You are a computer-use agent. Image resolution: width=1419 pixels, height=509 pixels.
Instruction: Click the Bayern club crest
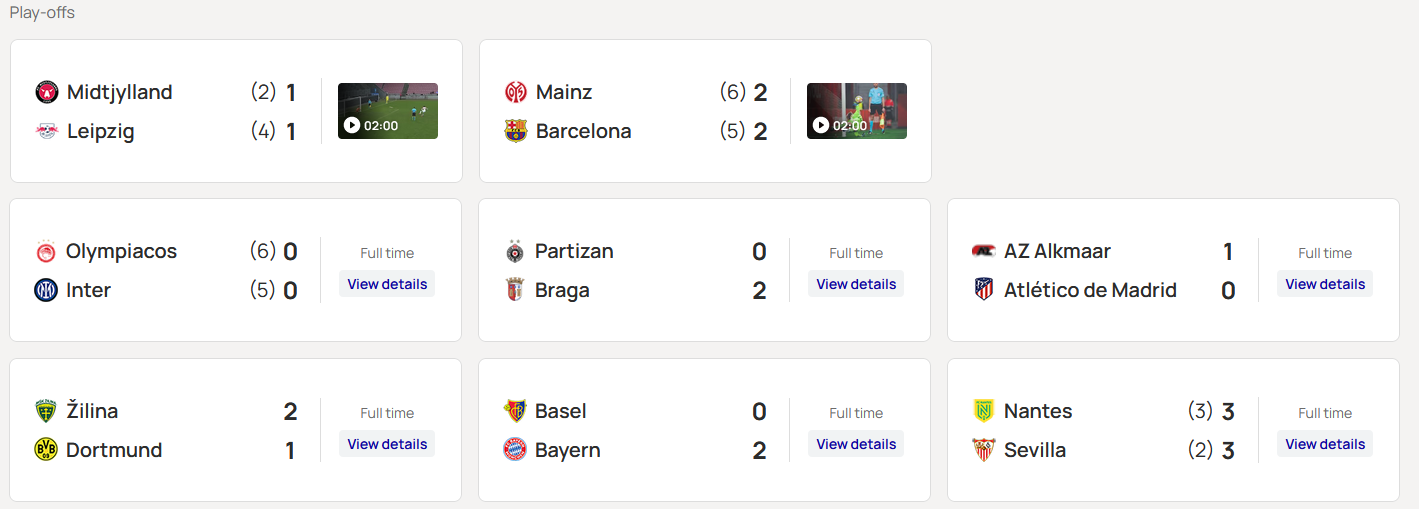(515, 450)
